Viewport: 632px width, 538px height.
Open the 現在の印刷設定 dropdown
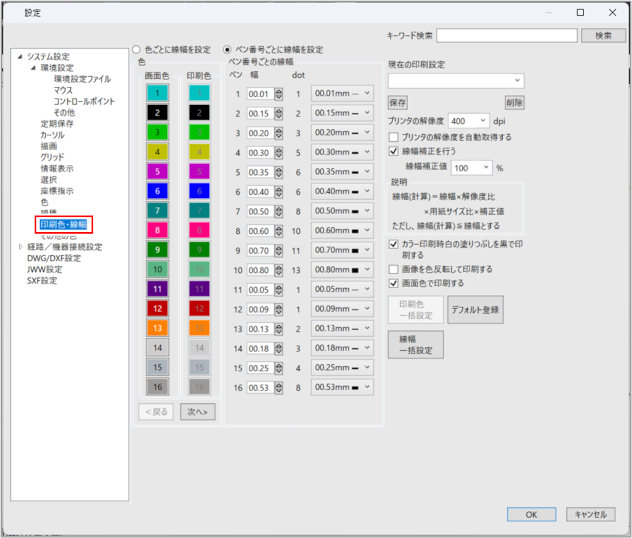(x=456, y=81)
